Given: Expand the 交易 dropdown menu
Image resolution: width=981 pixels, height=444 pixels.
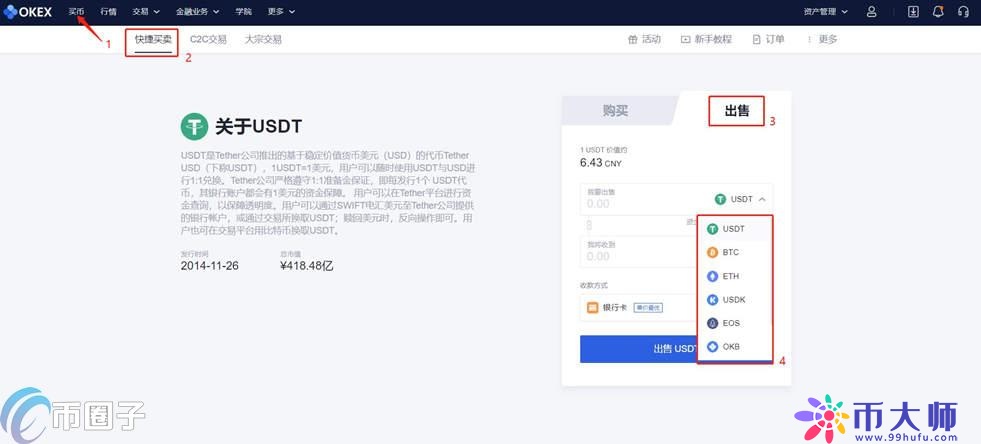Looking at the screenshot, I should tap(146, 11).
